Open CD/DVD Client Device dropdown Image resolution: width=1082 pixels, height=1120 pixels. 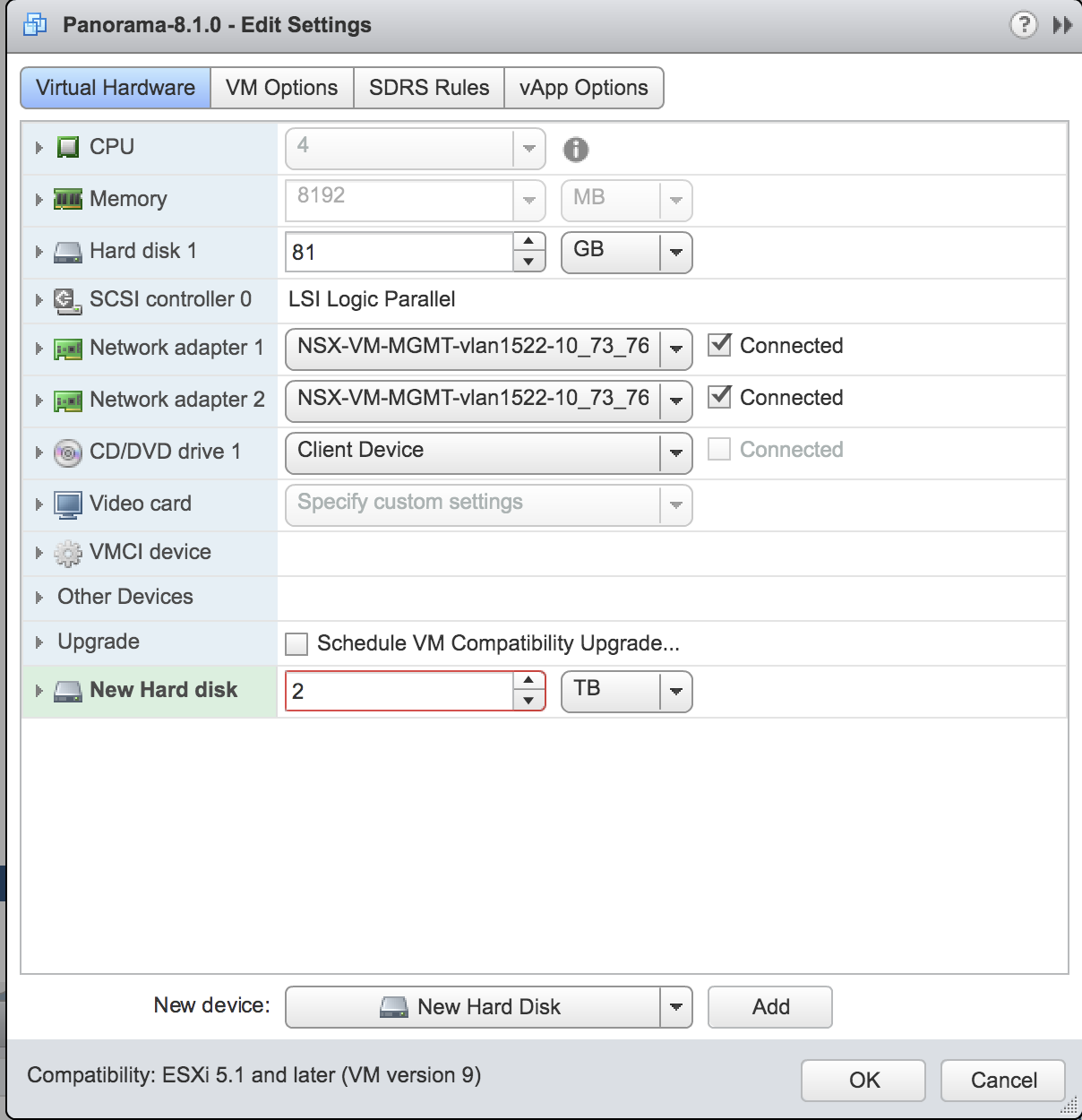pyautogui.click(x=489, y=452)
